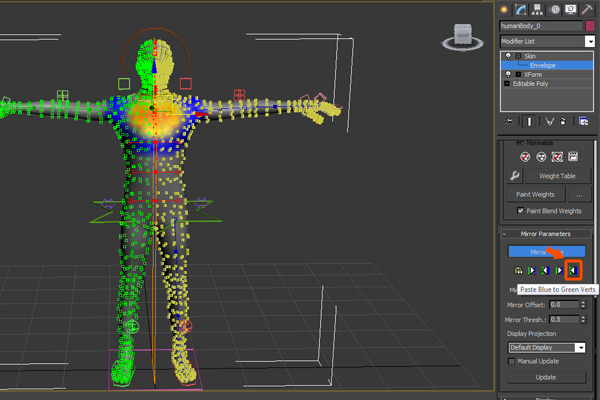Image resolution: width=600 pixels, height=400 pixels.
Task: Open the Weight Tool wrench icon
Action: 515,176
